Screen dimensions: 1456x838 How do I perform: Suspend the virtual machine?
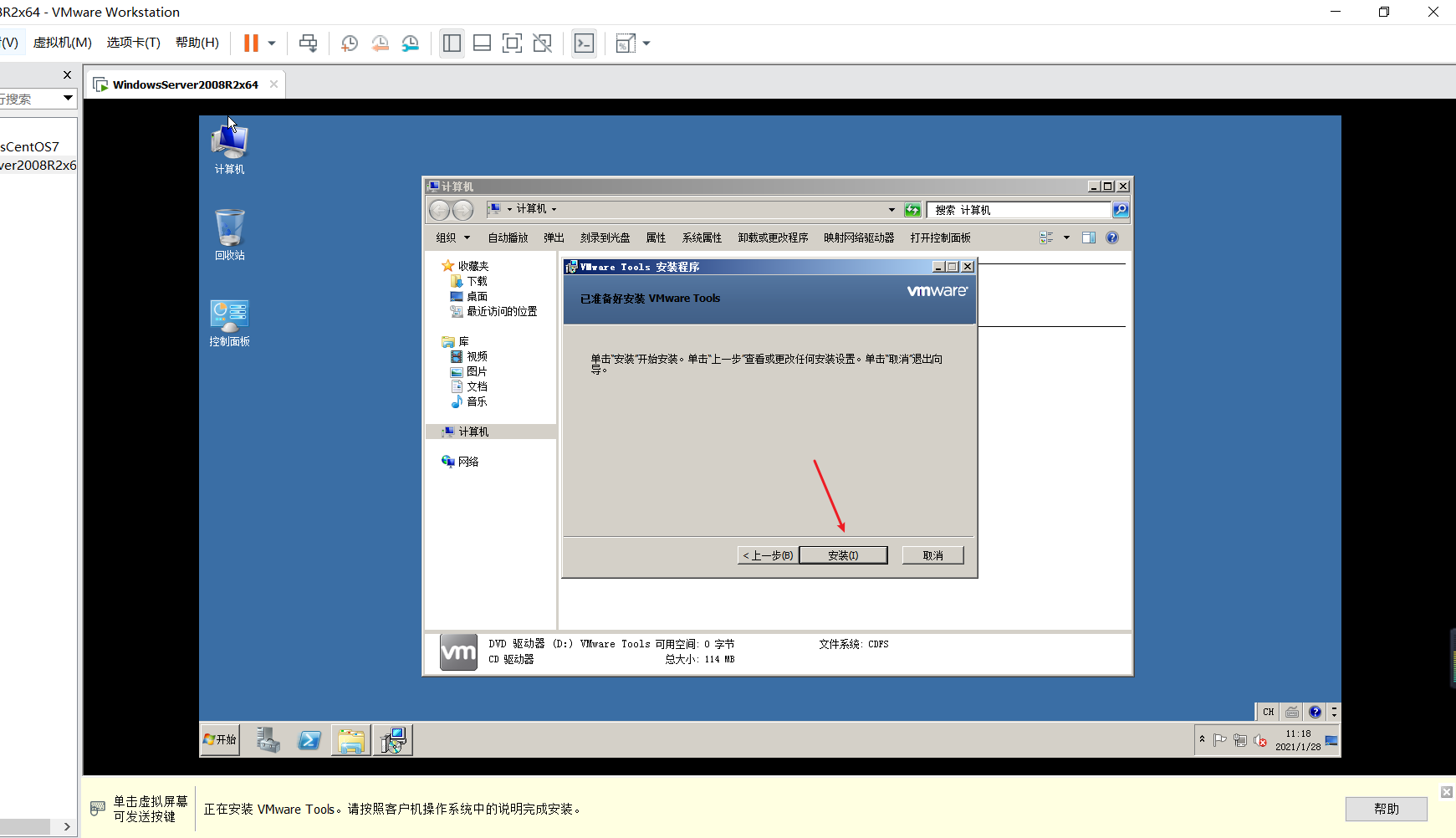click(x=248, y=43)
